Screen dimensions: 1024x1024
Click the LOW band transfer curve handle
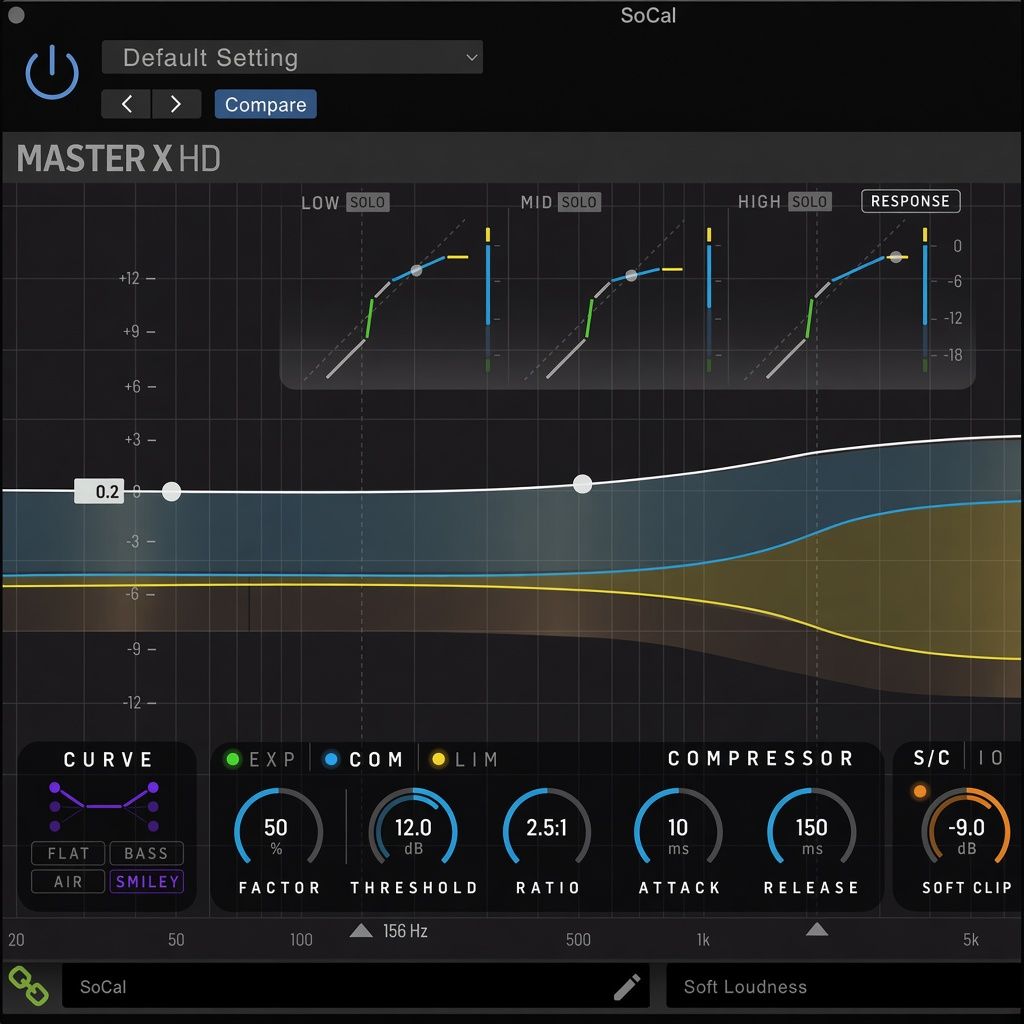416,270
